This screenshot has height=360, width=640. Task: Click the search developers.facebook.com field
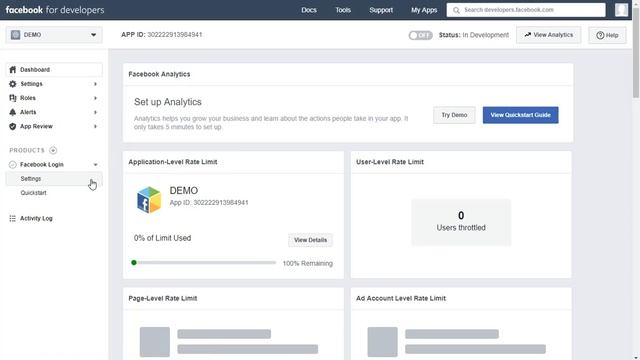526,10
